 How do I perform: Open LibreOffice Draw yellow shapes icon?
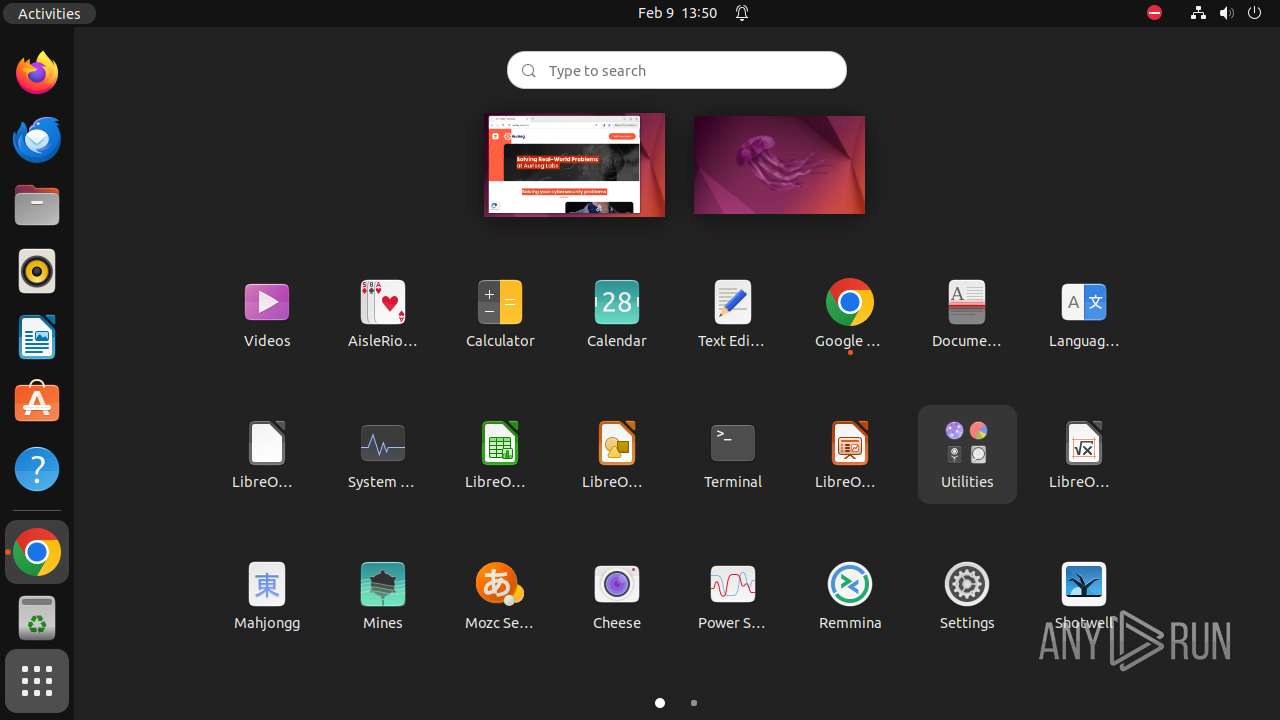[617, 455]
